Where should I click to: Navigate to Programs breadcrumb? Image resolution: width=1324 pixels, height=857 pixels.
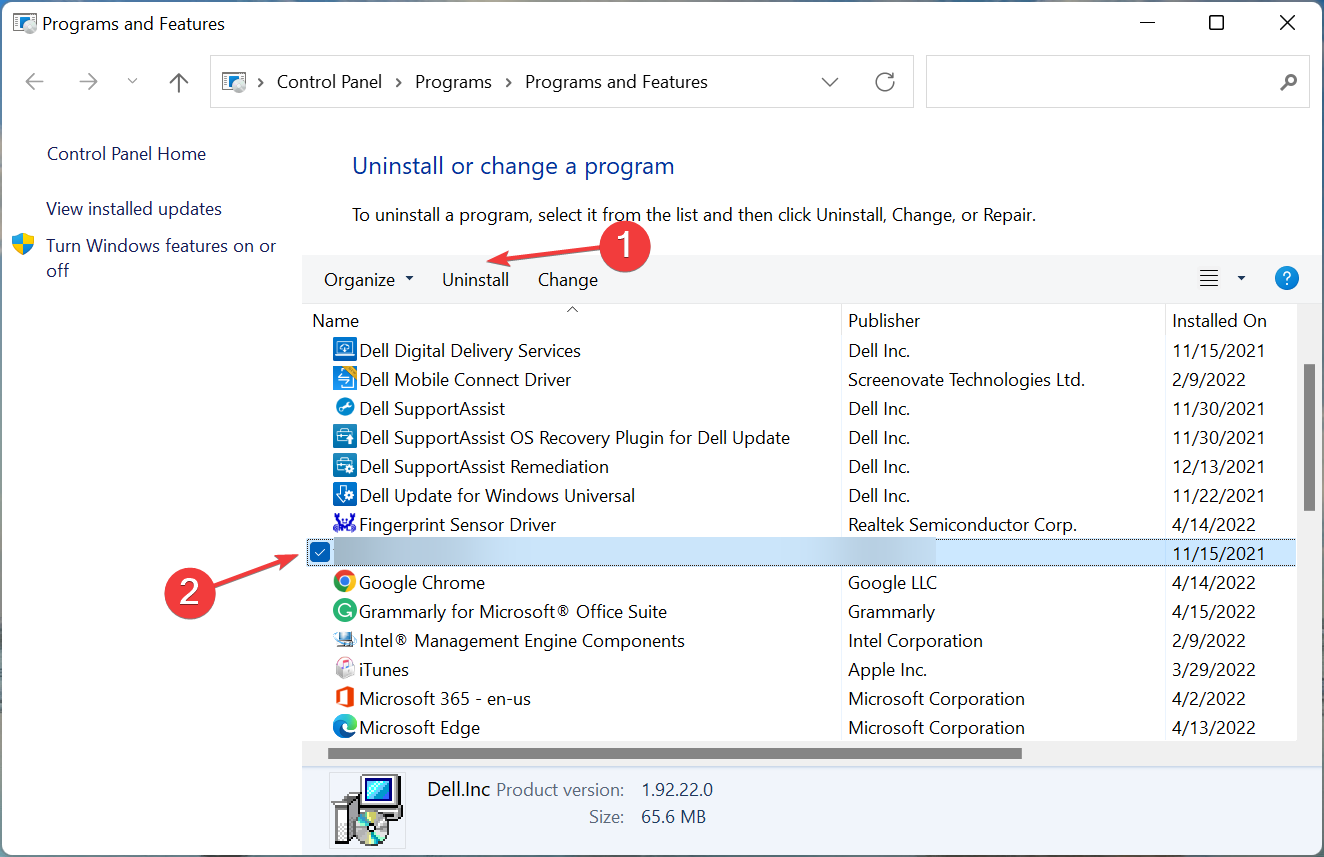click(453, 82)
